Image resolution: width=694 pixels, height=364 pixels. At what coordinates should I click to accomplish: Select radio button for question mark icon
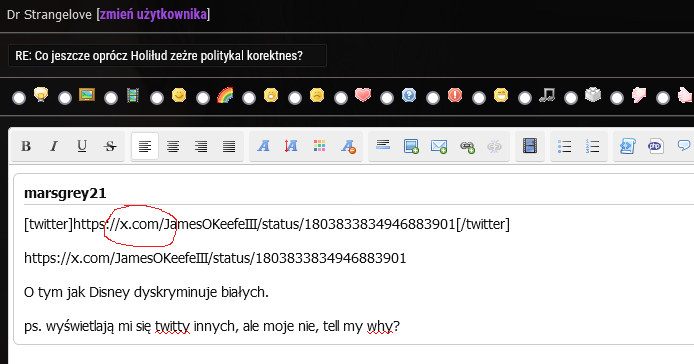(387, 98)
